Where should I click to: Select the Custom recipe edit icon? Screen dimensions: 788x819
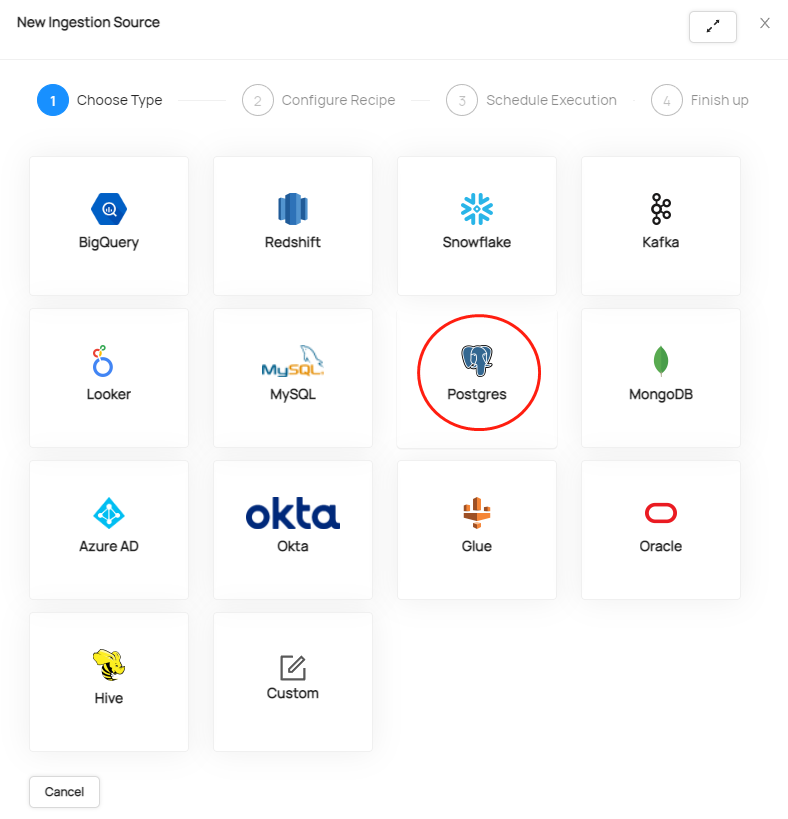(292, 667)
